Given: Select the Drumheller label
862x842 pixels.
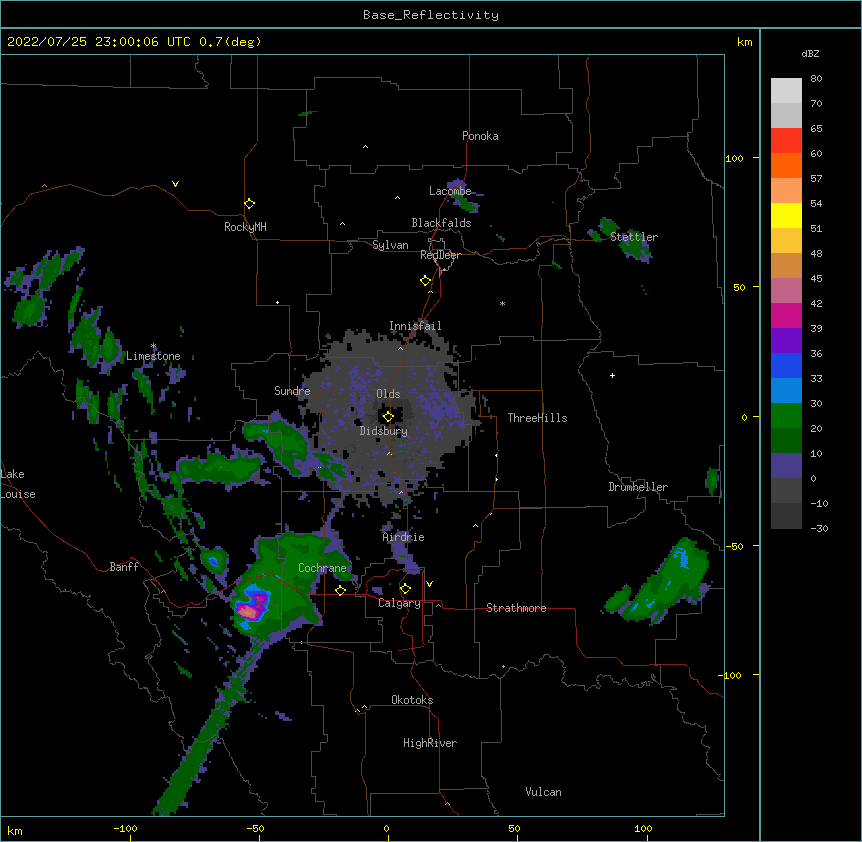Looking at the screenshot, I should pyautogui.click(x=638, y=487).
